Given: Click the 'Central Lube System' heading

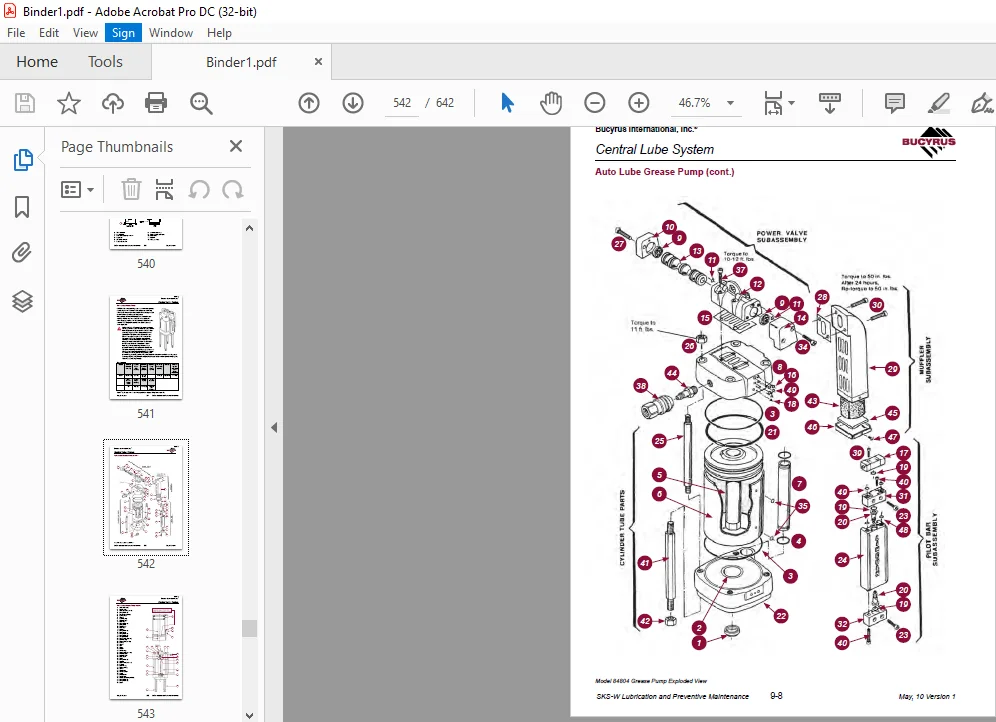Looking at the screenshot, I should click(x=654, y=149).
